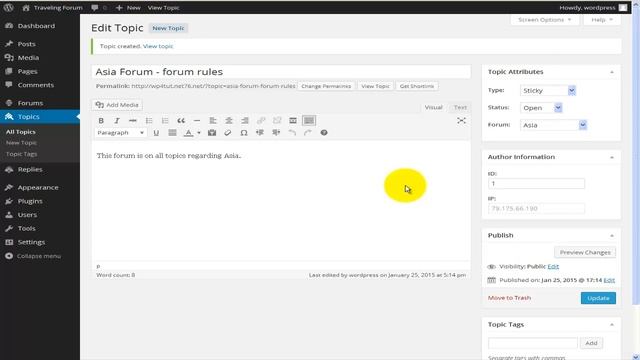Justify the text alignment
The width and height of the screenshot is (640, 360).
[x=172, y=133]
